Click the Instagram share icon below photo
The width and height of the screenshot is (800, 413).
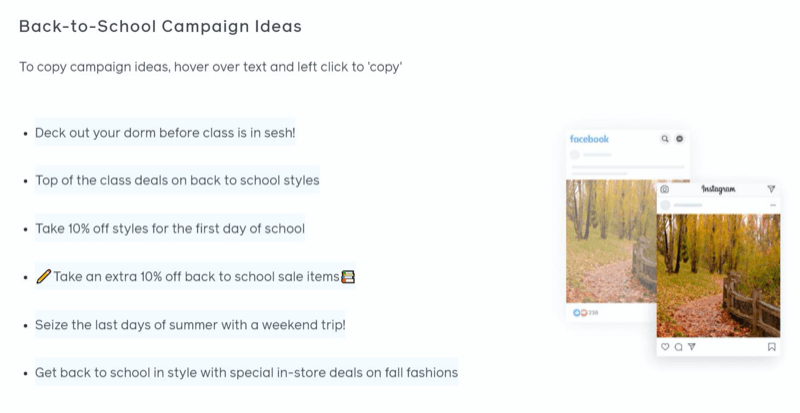coord(692,347)
